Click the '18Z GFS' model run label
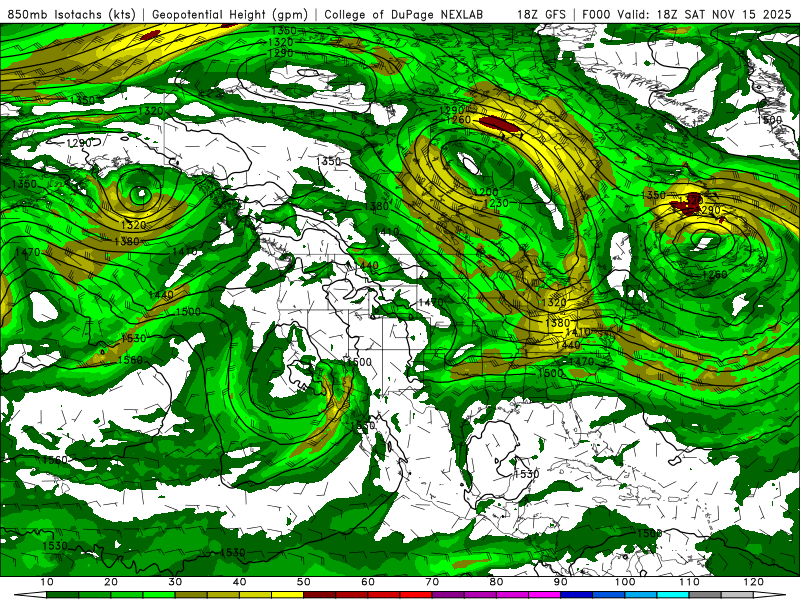Image resolution: width=800 pixels, height=600 pixels. (x=541, y=14)
